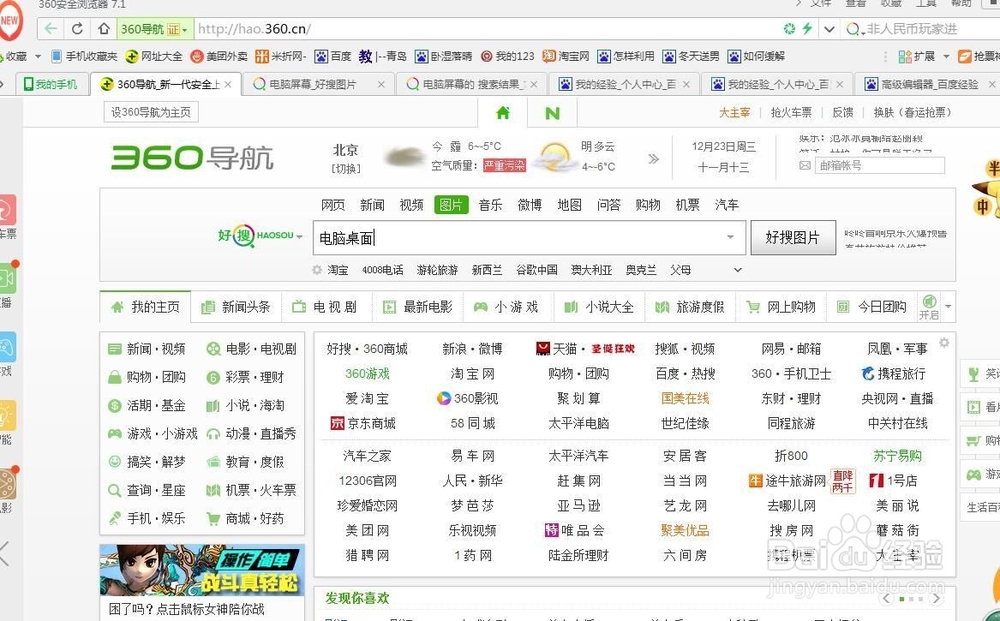The height and width of the screenshot is (621, 1000).
Task: Open the search engine dropdown beside 好搜 logo
Action: click(x=300, y=237)
